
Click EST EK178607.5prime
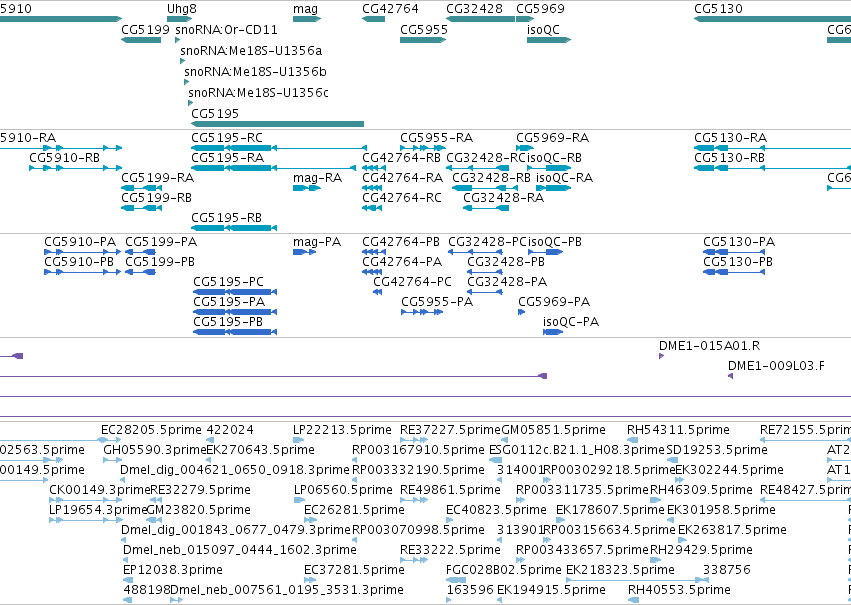tap(611, 510)
